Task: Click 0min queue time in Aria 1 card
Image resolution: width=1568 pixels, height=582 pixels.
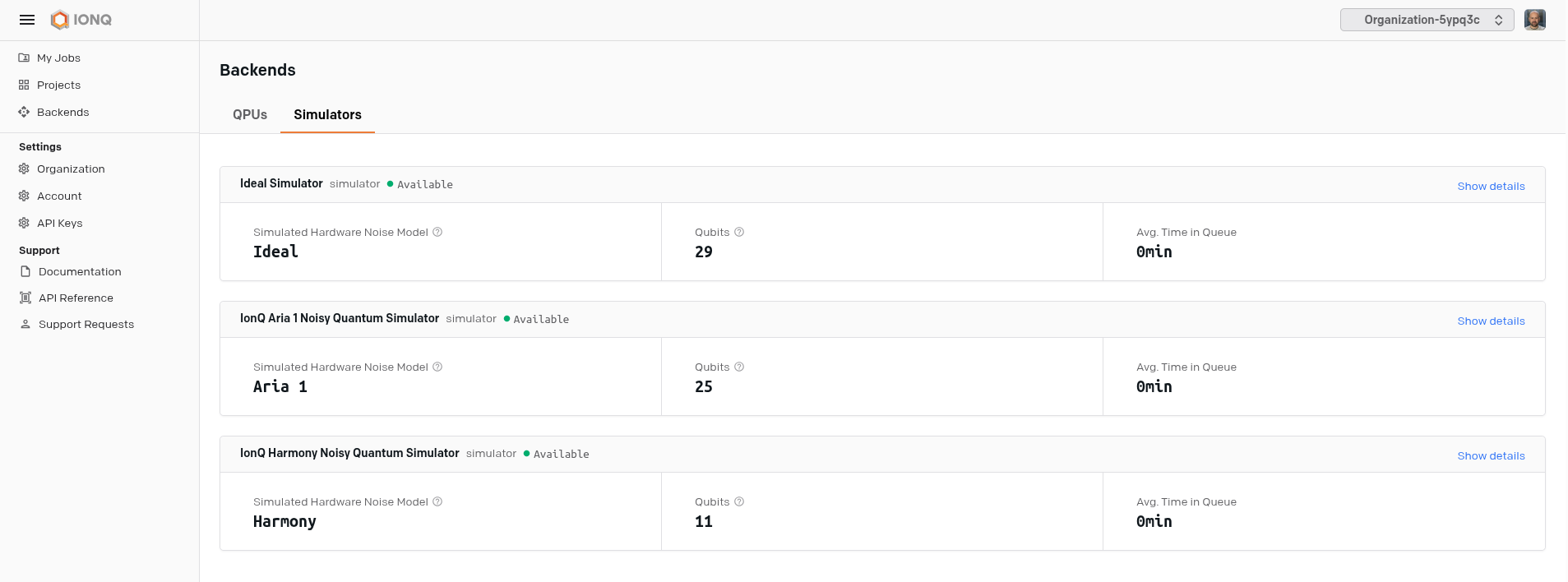Action: pyautogui.click(x=1154, y=386)
